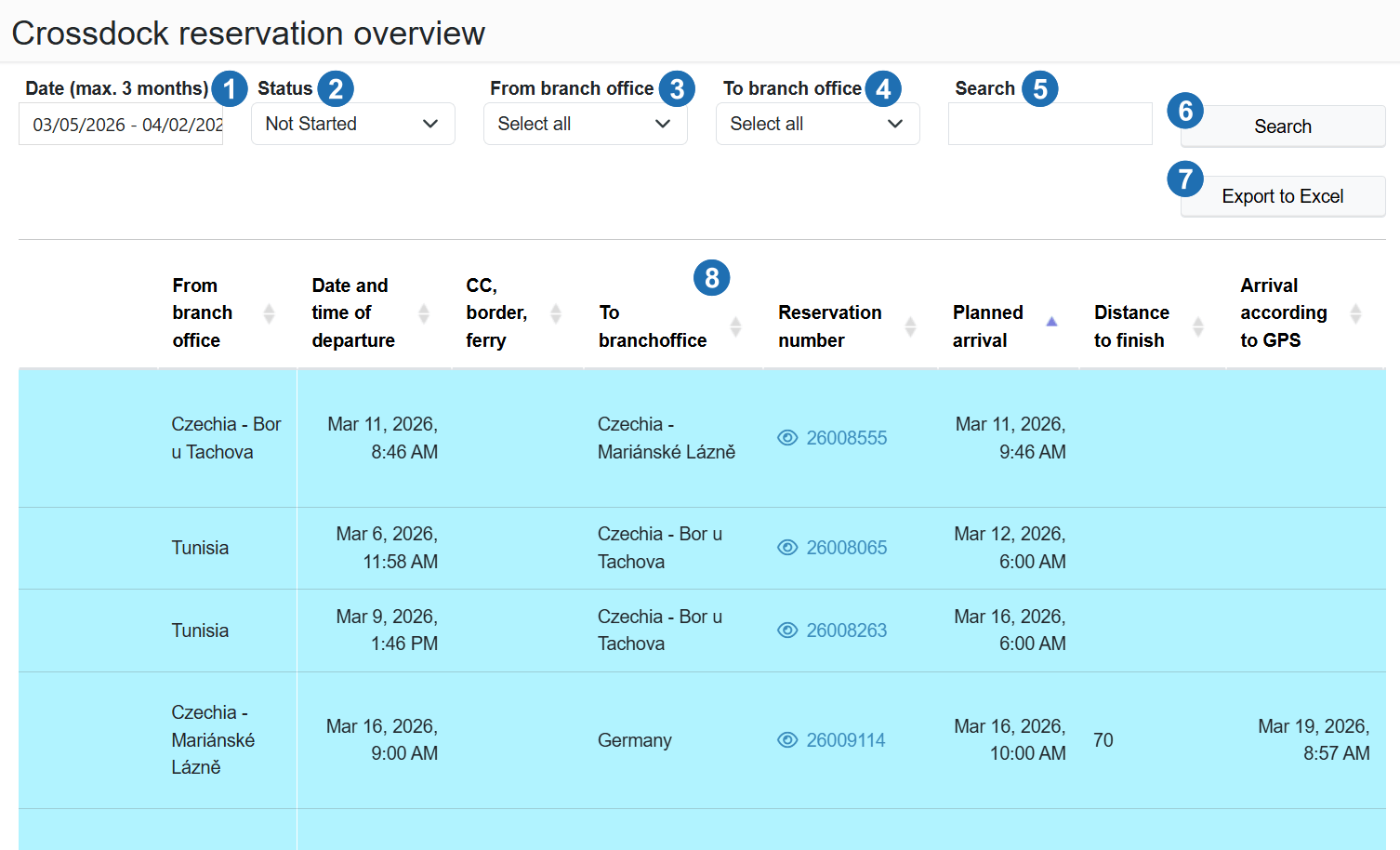Sort by Arrival according to GPS

click(x=1355, y=313)
